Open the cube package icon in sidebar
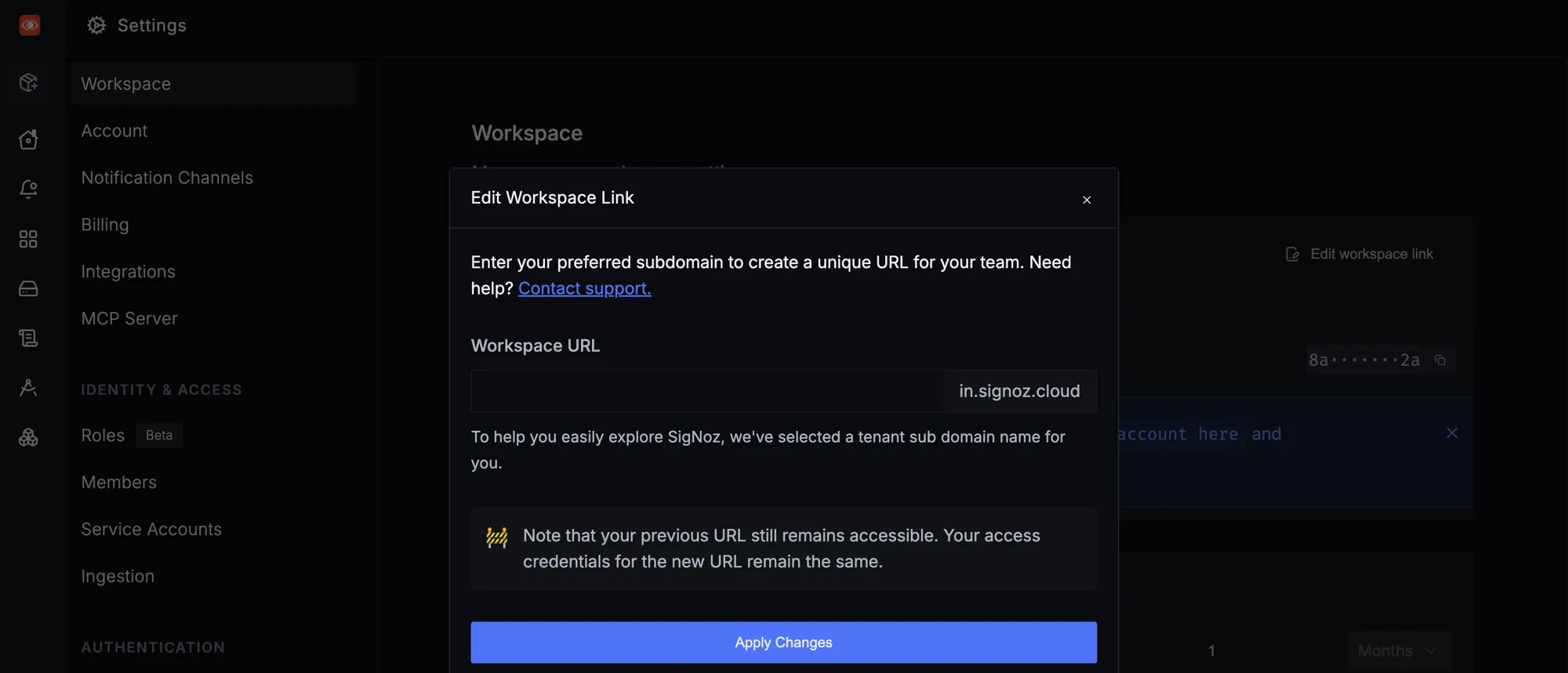The image size is (1568, 673). [x=28, y=82]
